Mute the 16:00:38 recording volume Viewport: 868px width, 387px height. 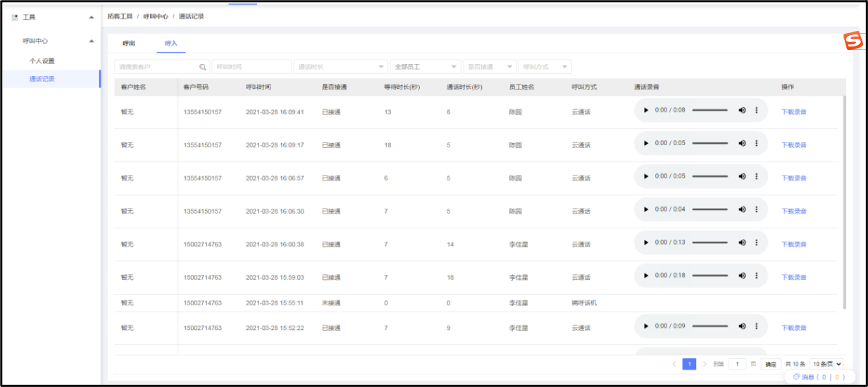742,242
